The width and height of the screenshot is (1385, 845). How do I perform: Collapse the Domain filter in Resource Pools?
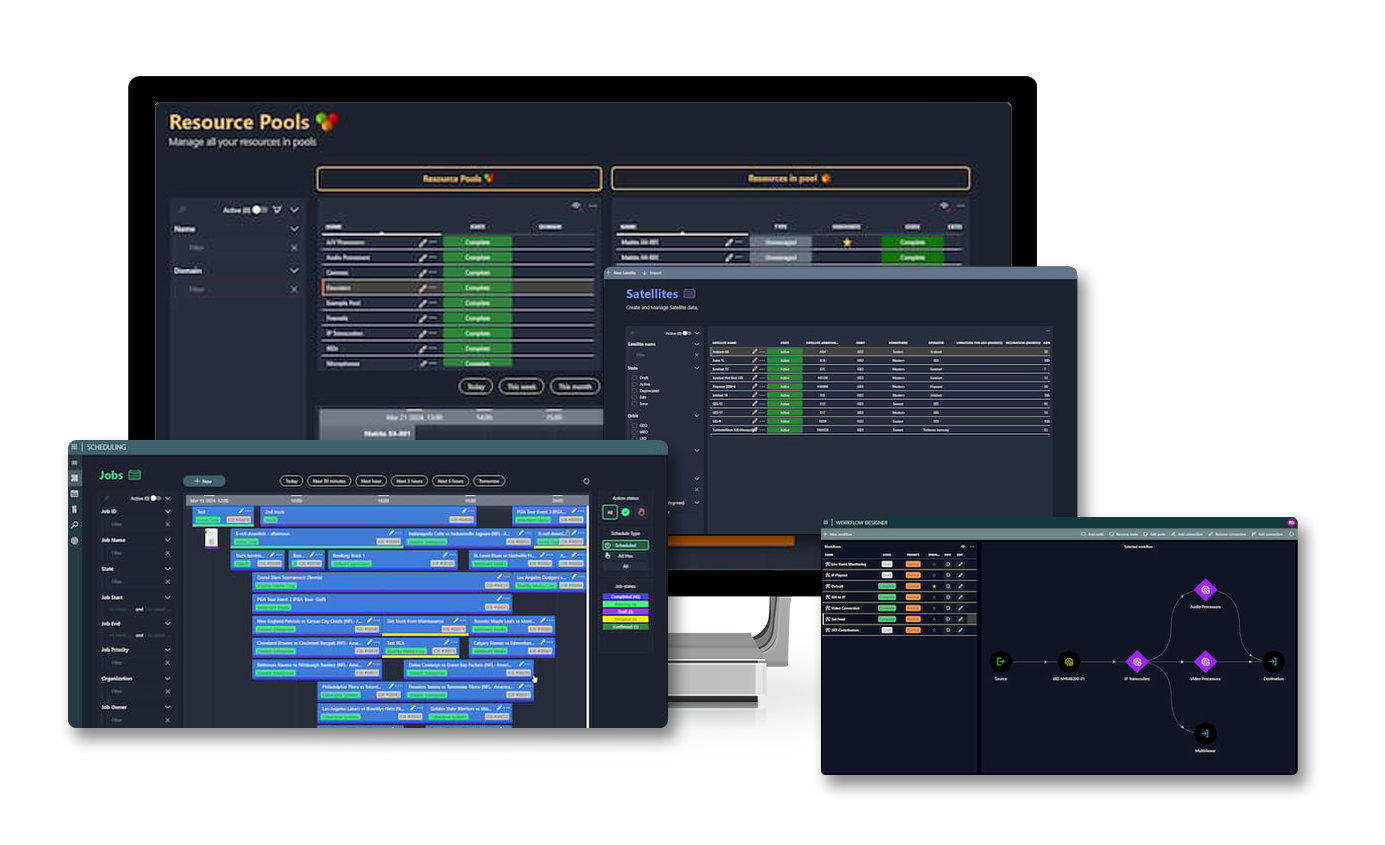pos(294,270)
